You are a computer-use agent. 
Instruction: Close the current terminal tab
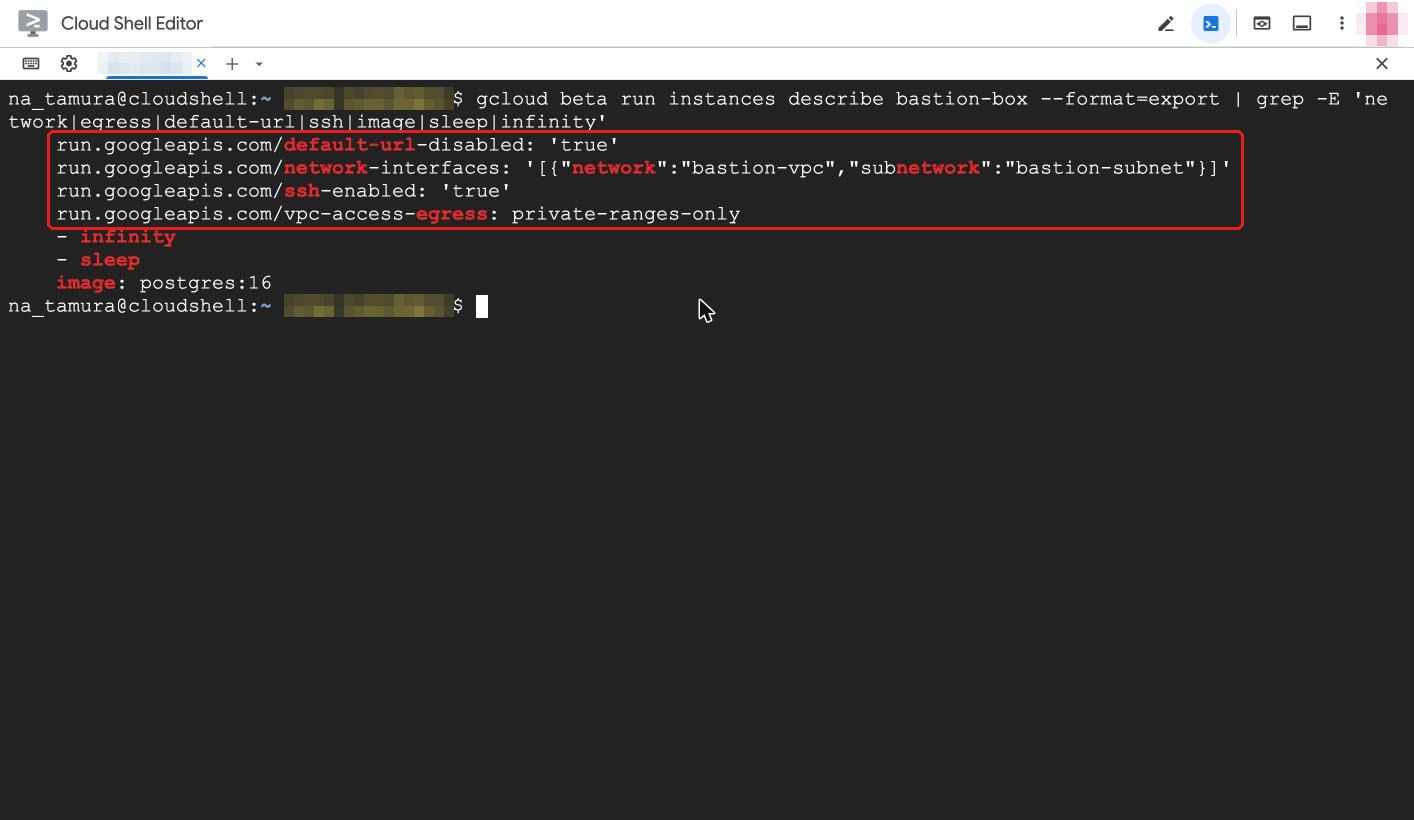pos(201,63)
